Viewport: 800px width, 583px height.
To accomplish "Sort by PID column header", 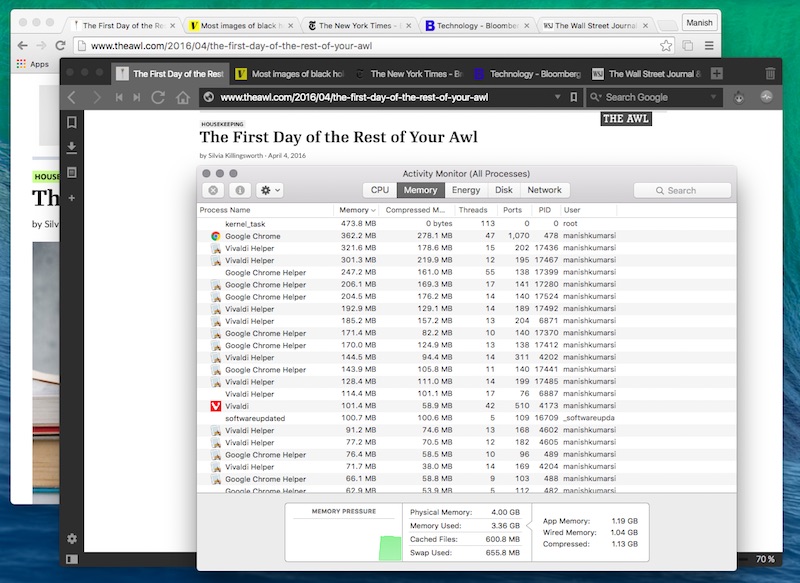I will click(545, 210).
